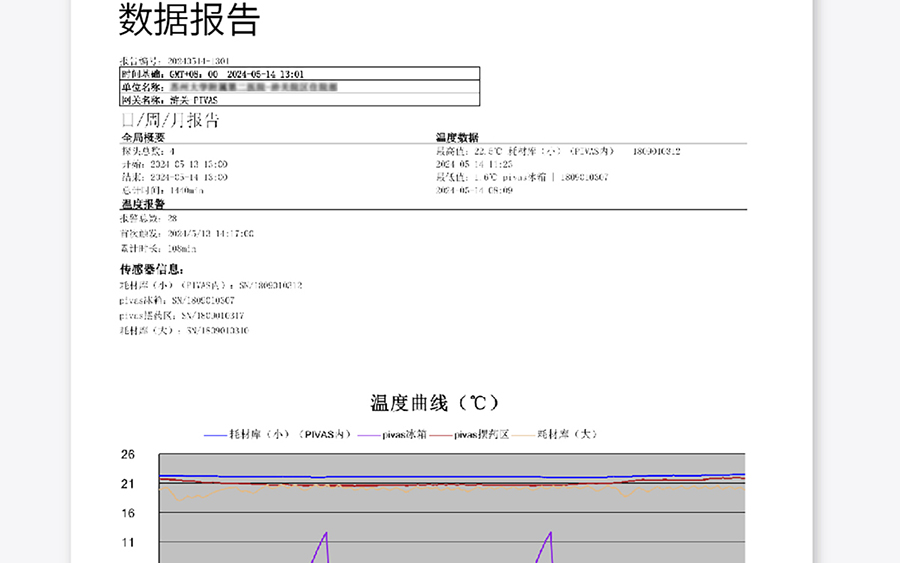Click the 数据报告 main title
This screenshot has height=563, width=900.
pyautogui.click(x=189, y=20)
